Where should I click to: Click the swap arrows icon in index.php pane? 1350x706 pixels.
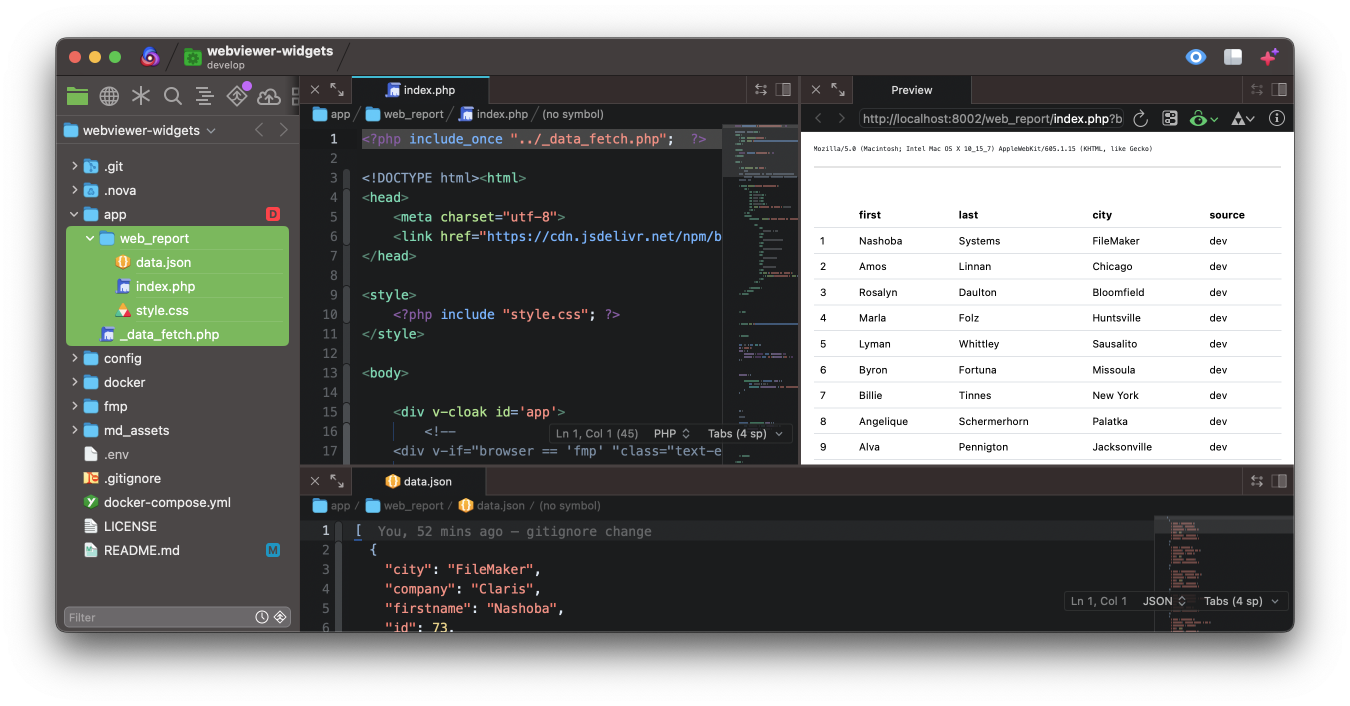click(x=761, y=90)
